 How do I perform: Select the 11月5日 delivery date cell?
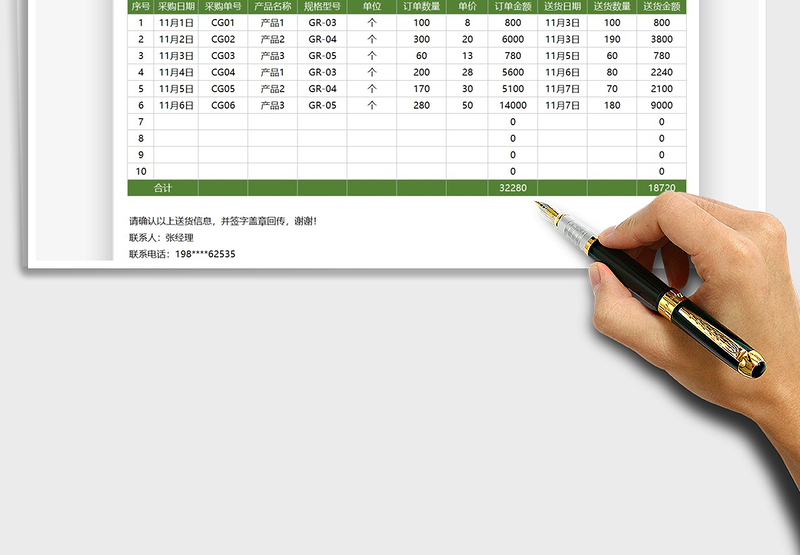[x=562, y=56]
